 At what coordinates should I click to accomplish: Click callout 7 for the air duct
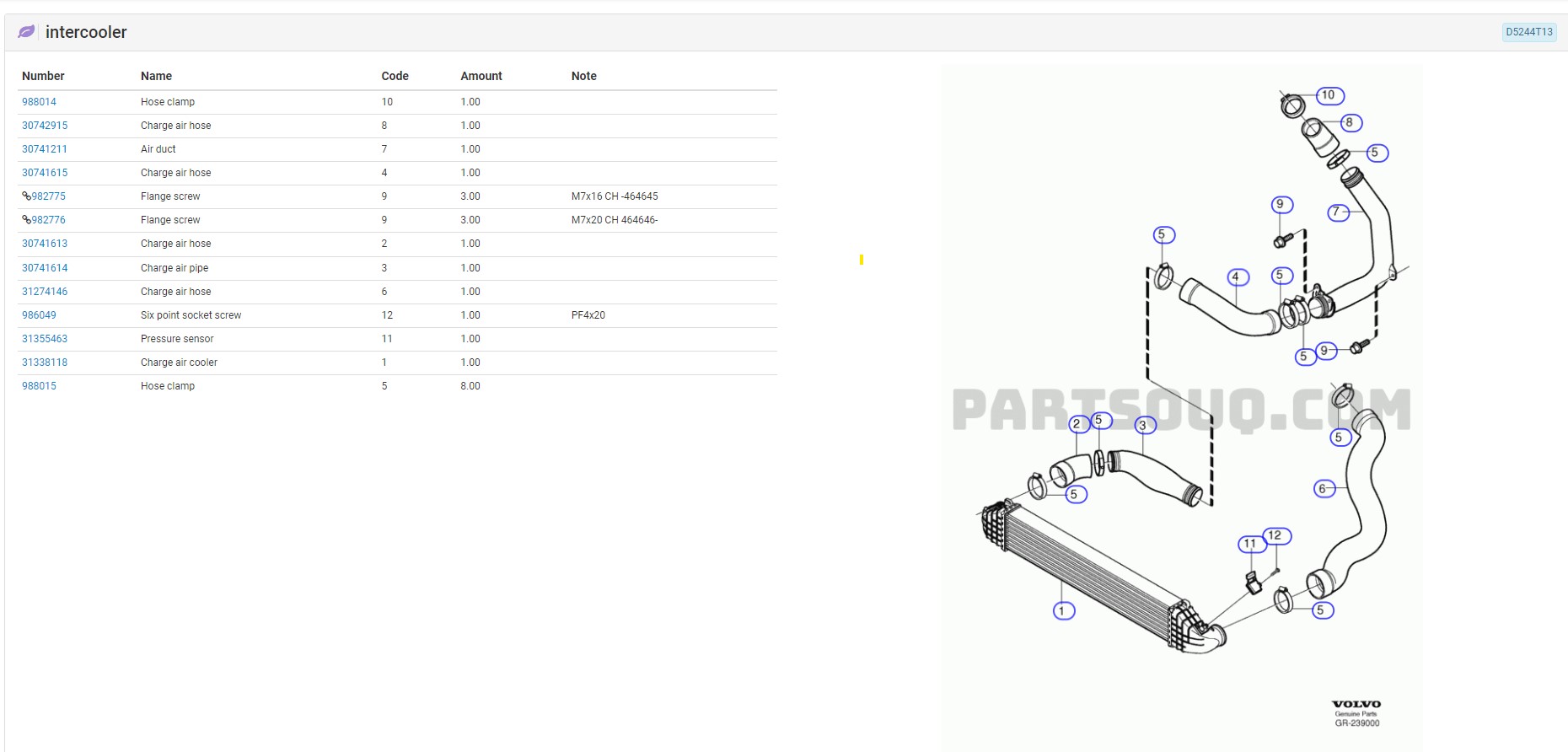click(1337, 212)
